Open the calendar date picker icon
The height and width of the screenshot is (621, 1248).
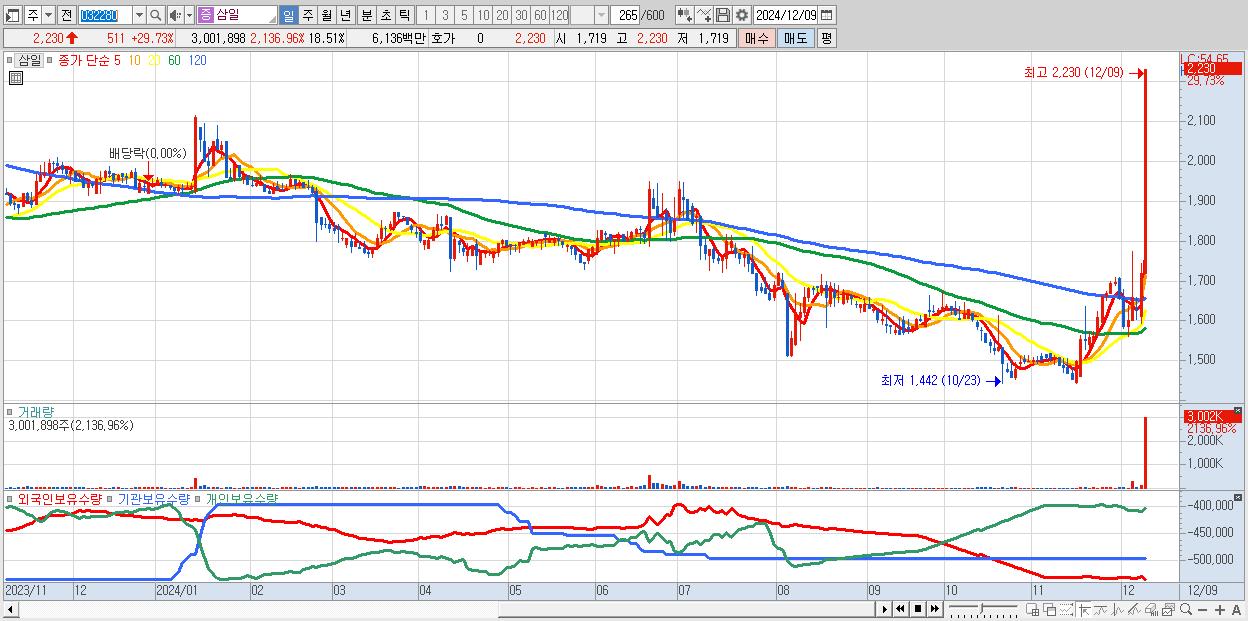tap(826, 15)
